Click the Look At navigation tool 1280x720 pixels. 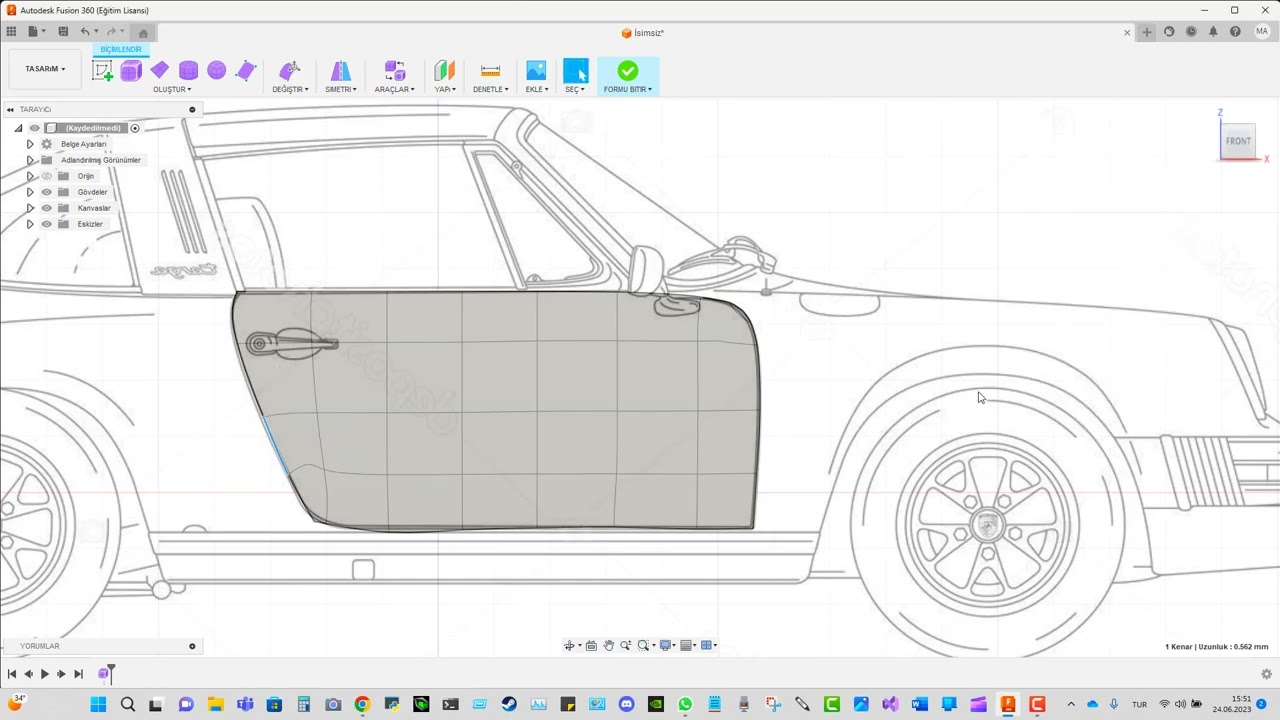click(x=591, y=645)
